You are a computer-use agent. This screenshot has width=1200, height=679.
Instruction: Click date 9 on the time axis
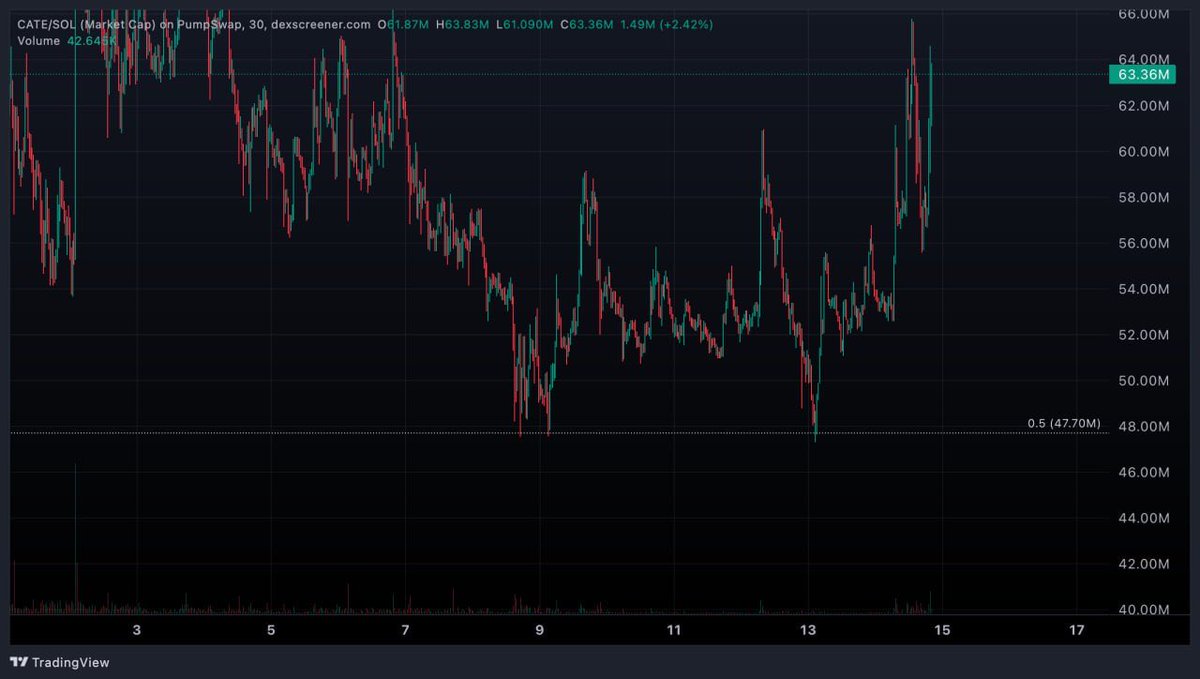click(540, 630)
